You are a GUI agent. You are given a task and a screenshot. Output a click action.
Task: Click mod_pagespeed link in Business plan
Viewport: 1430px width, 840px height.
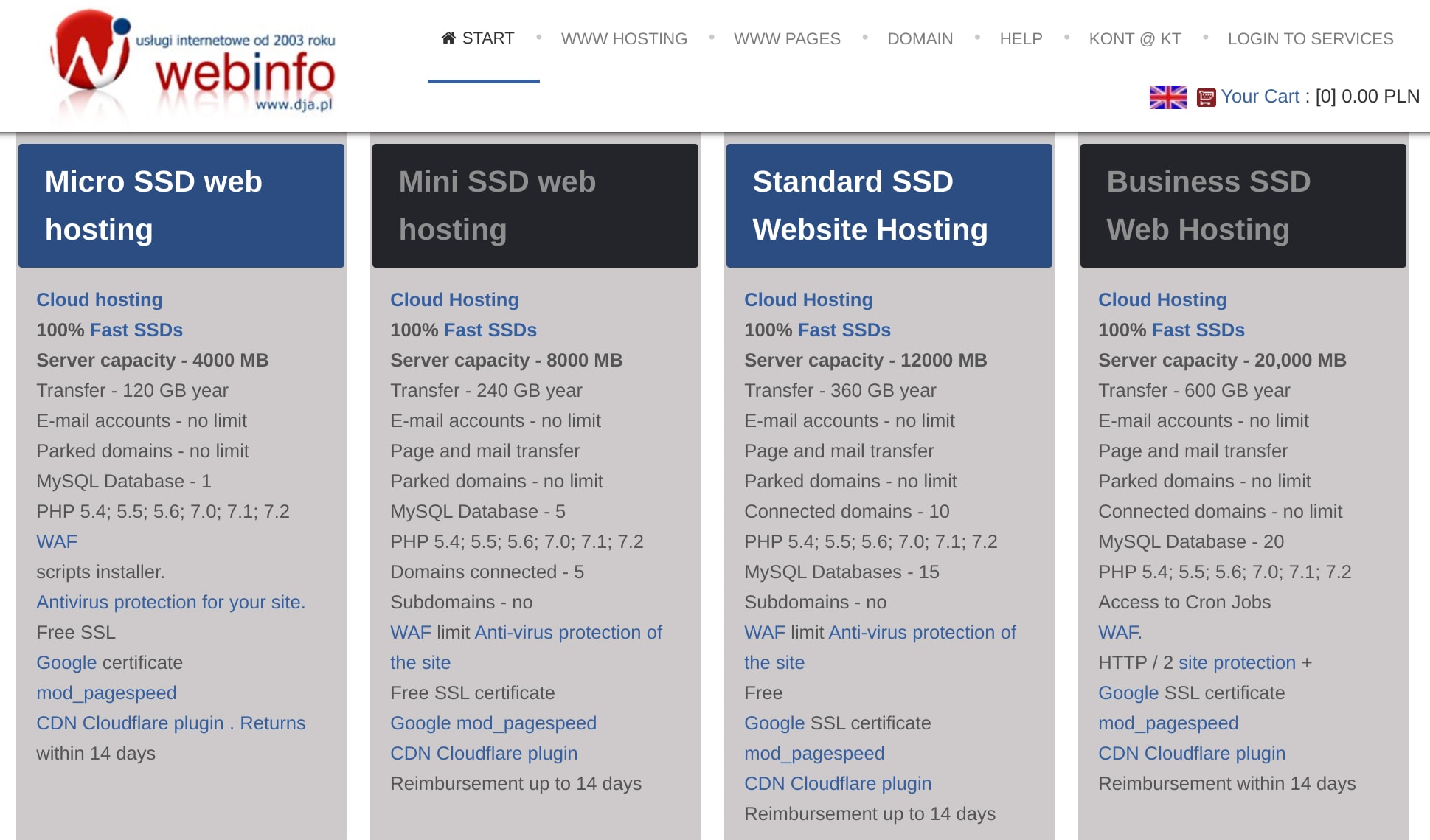pyautogui.click(x=1169, y=723)
